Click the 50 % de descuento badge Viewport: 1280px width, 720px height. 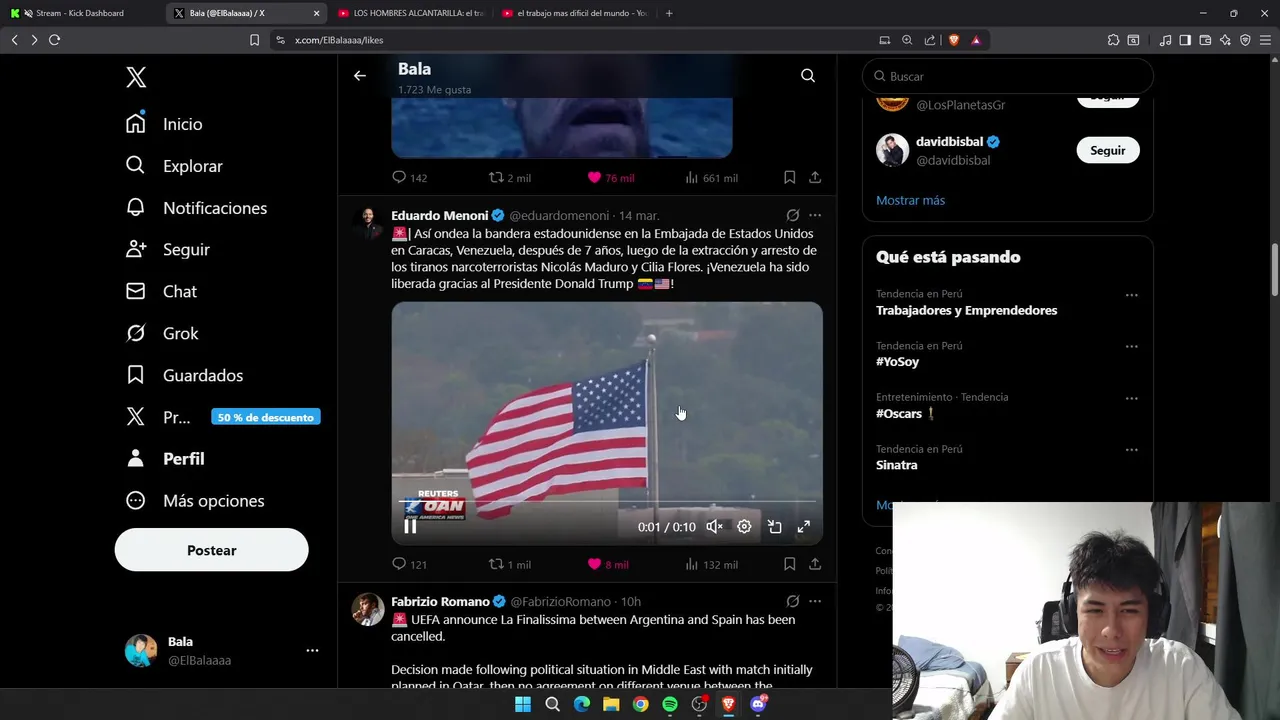[266, 417]
